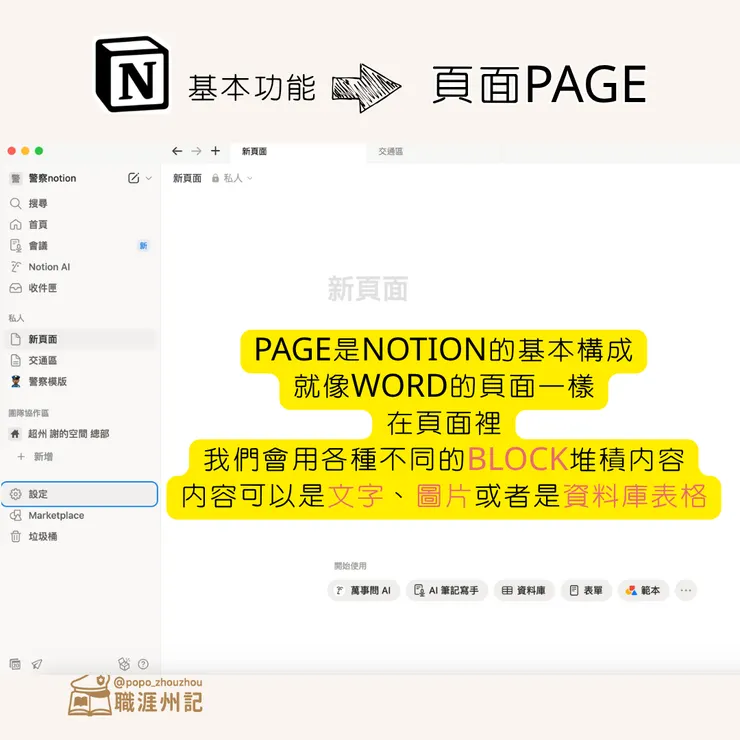
Task: Open 設定 settings in sidebar
Action: click(x=79, y=494)
